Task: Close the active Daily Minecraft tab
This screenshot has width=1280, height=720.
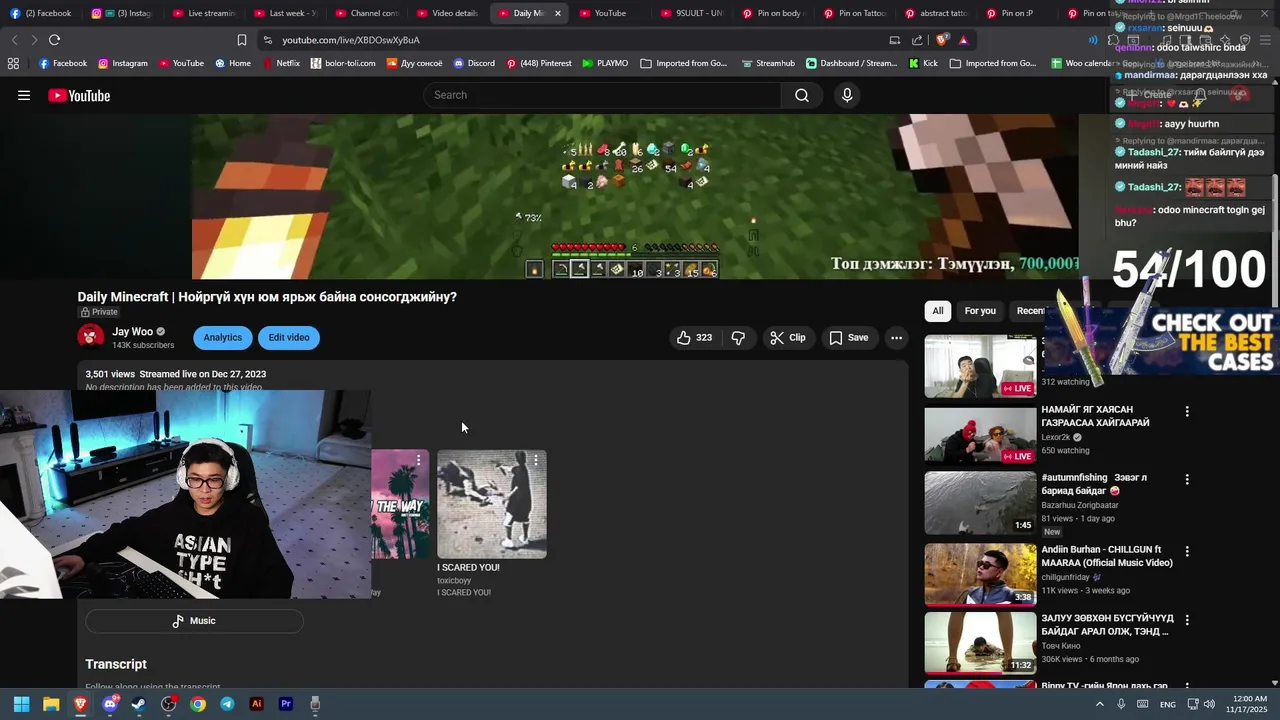Action: pos(557,13)
